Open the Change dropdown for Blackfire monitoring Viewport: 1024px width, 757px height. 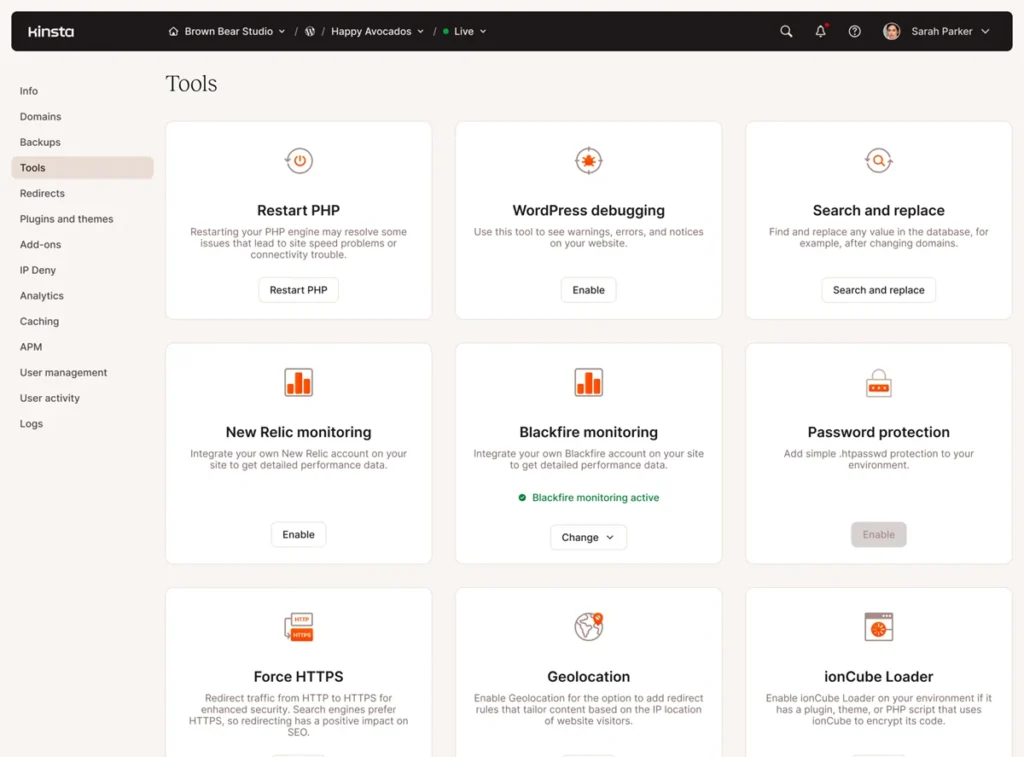click(588, 537)
